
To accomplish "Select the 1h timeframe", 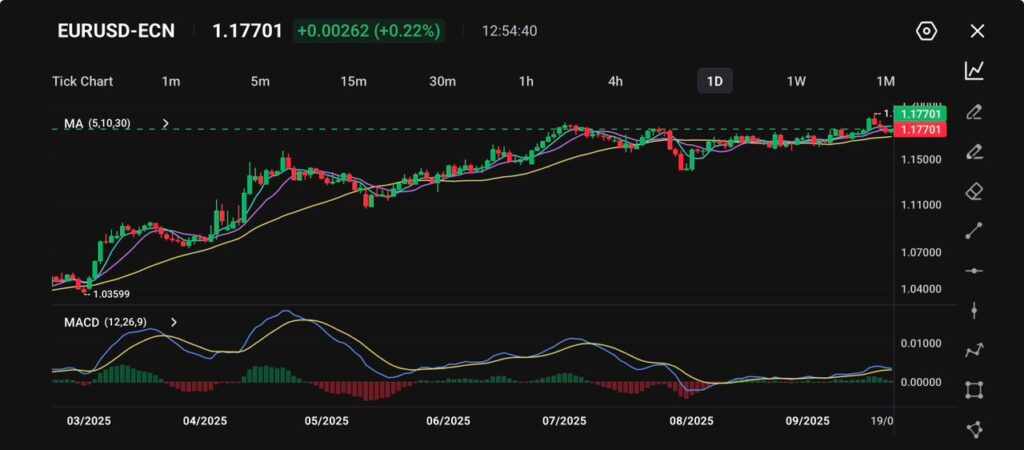I will point(526,81).
